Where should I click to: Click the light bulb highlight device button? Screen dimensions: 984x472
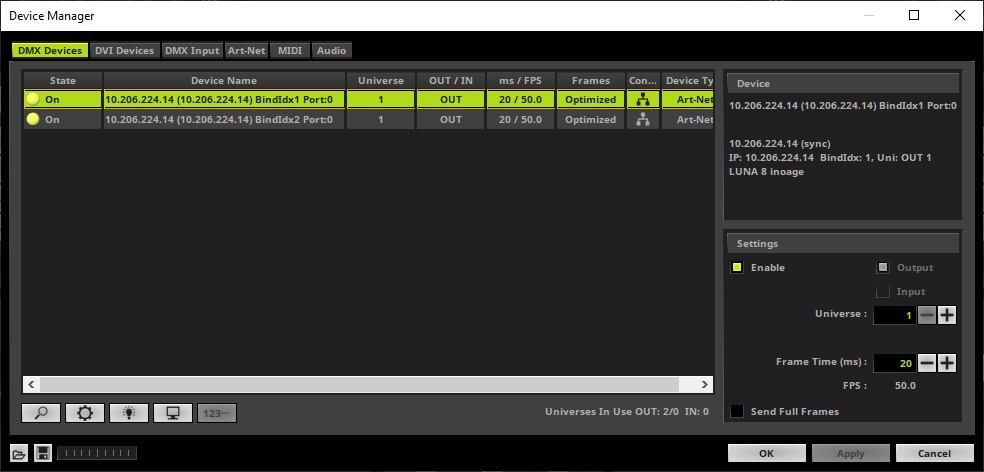129,413
